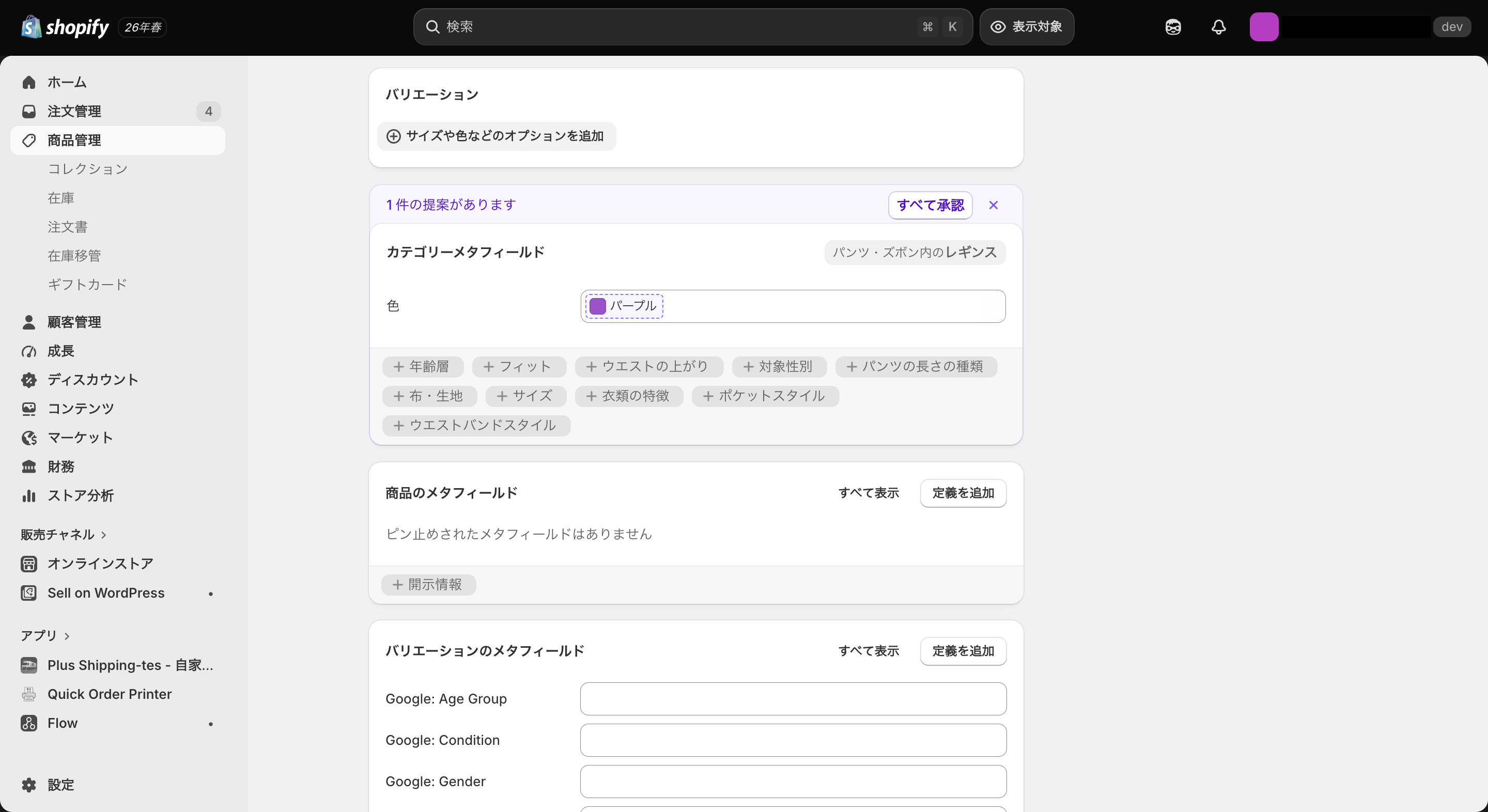The image size is (1488, 812).
Task: Open 在庫 in the sidebar
Action: click(x=60, y=198)
